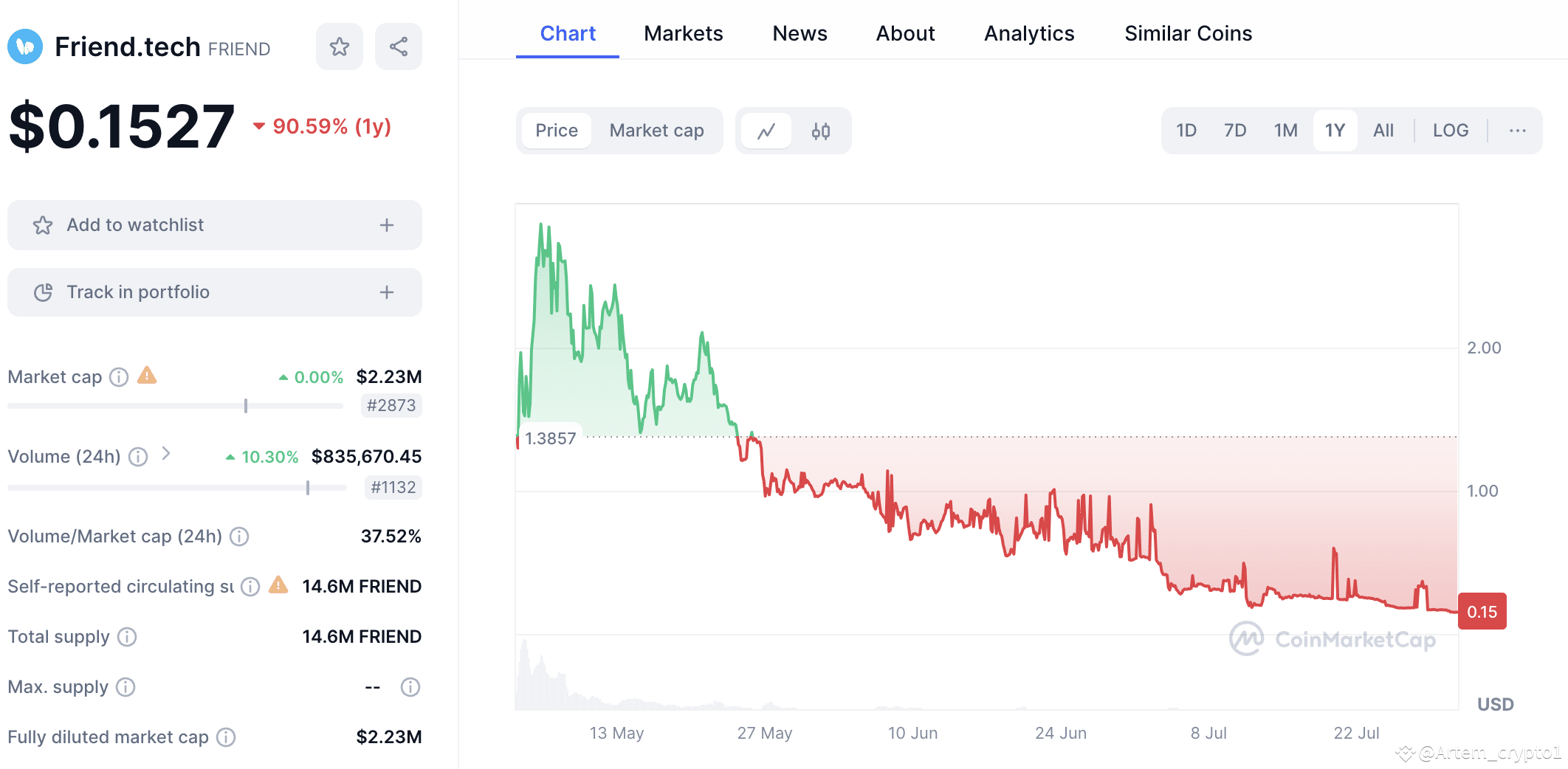Click the share icon next to coin name
The height and width of the screenshot is (769, 1568).
coord(399,46)
